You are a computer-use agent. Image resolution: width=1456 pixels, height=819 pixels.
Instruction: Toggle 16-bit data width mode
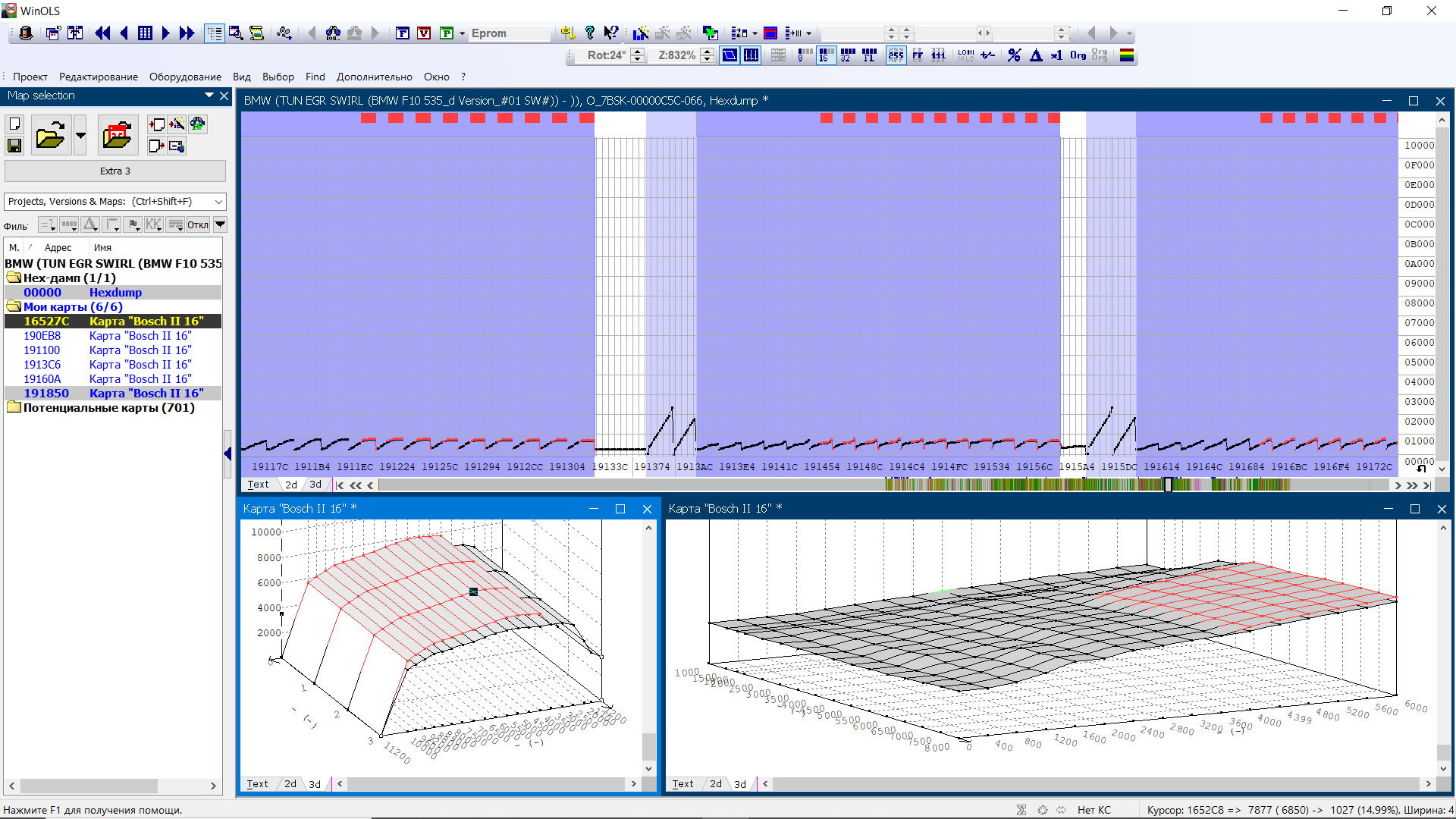(826, 55)
